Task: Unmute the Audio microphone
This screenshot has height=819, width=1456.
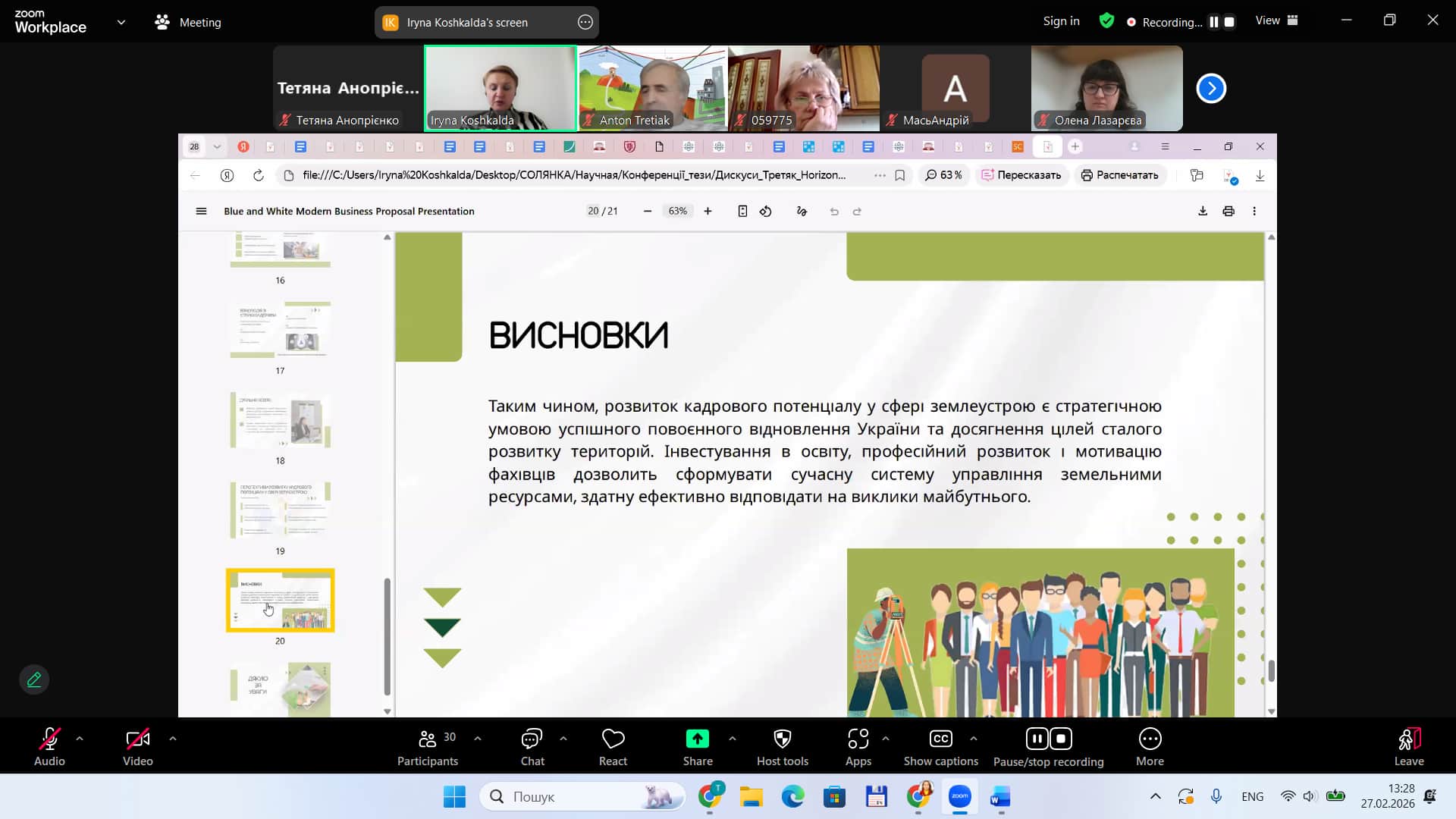Action: coord(49,739)
